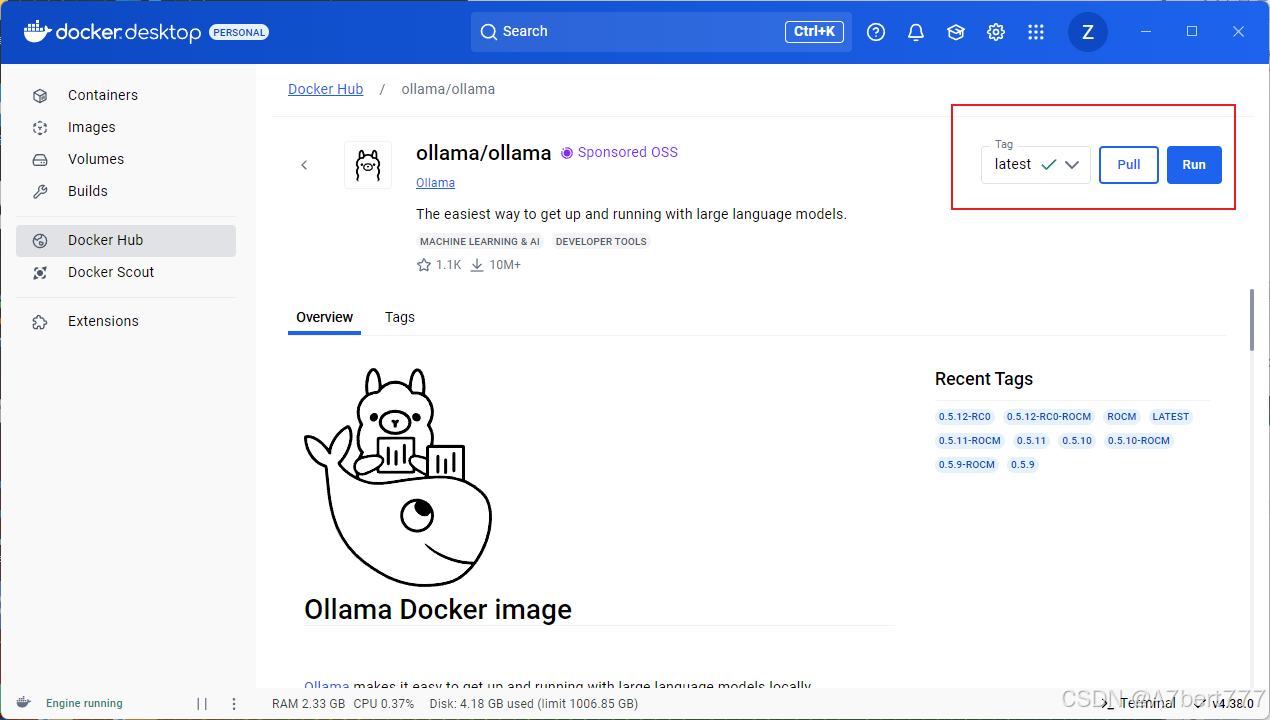Open the Volumes section
This screenshot has height=720, width=1270.
(126, 159)
